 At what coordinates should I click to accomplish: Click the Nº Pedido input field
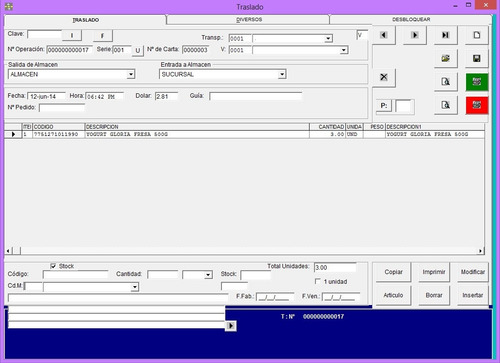pyautogui.click(x=62, y=108)
